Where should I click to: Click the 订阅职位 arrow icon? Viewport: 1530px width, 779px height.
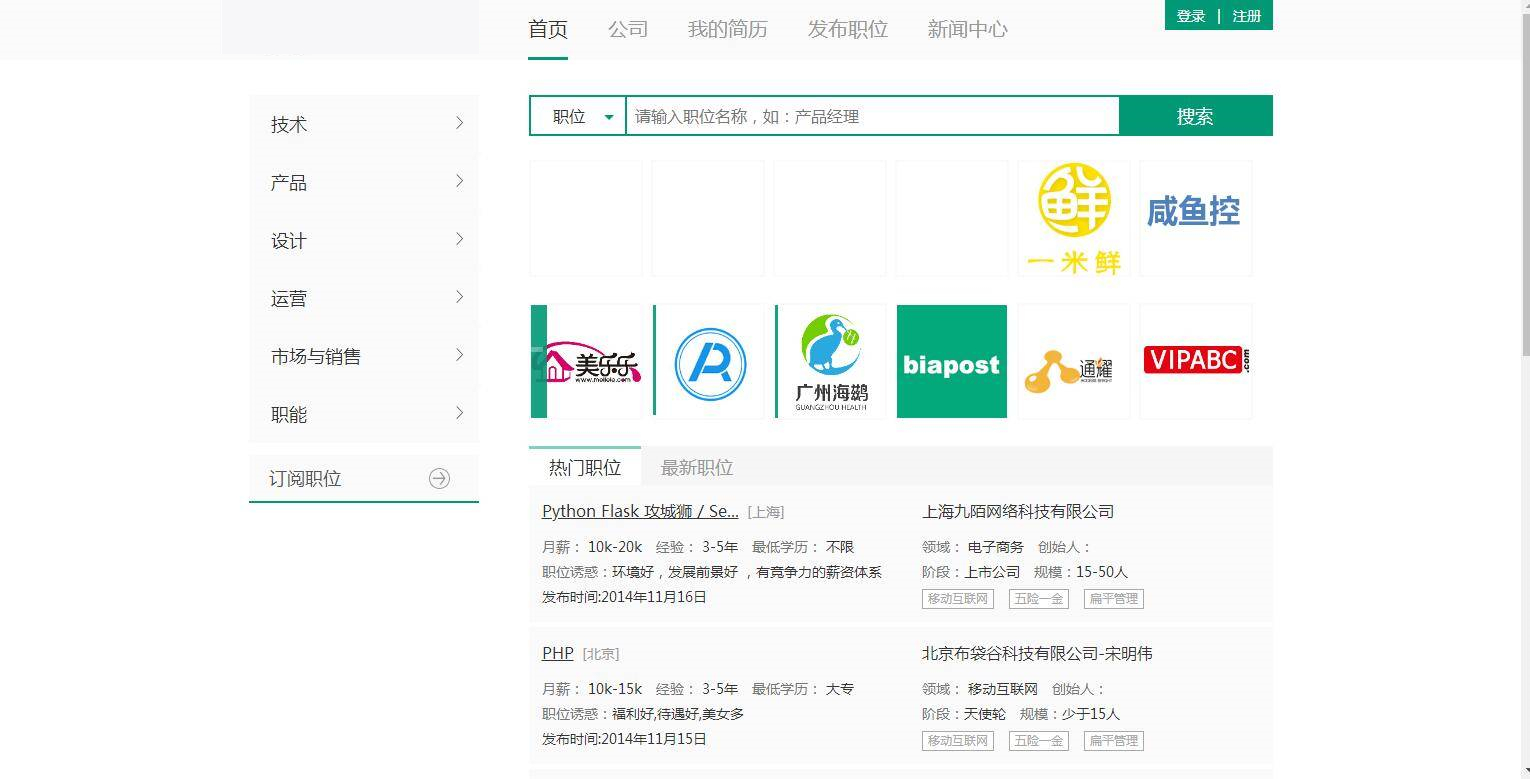pyautogui.click(x=440, y=478)
